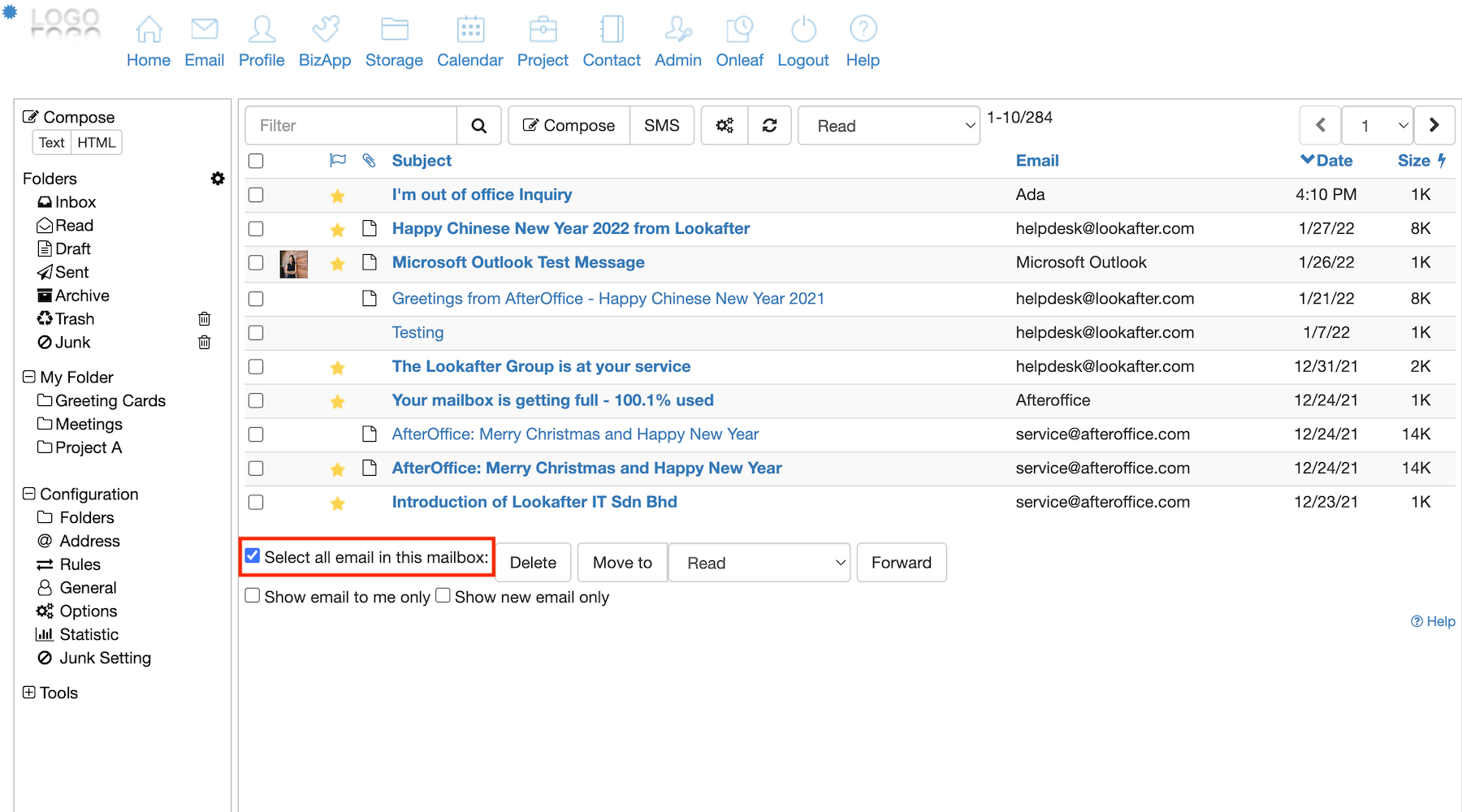Click the refresh mailbox icon
Screen dimensions: 1462x812
point(769,126)
